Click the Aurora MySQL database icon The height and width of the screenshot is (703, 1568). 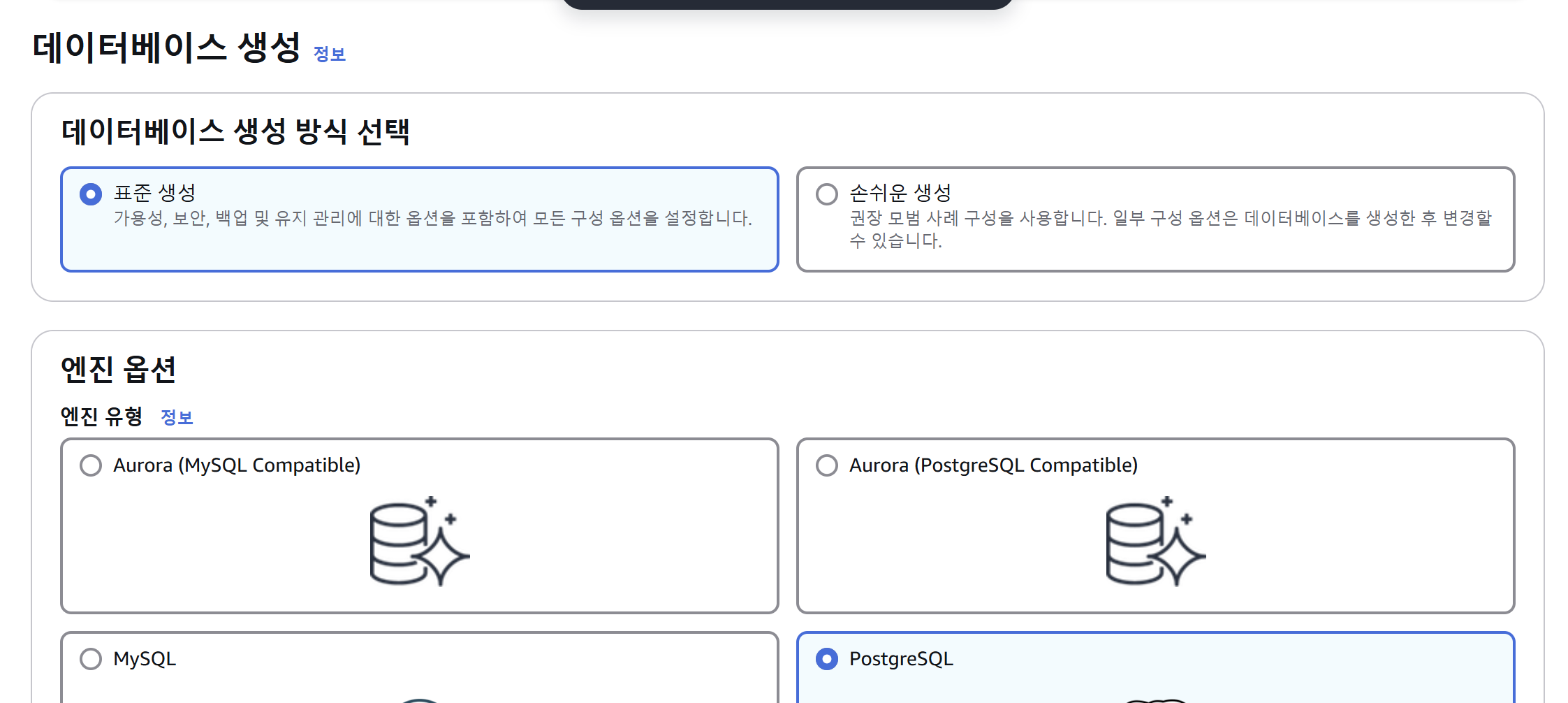tap(419, 542)
